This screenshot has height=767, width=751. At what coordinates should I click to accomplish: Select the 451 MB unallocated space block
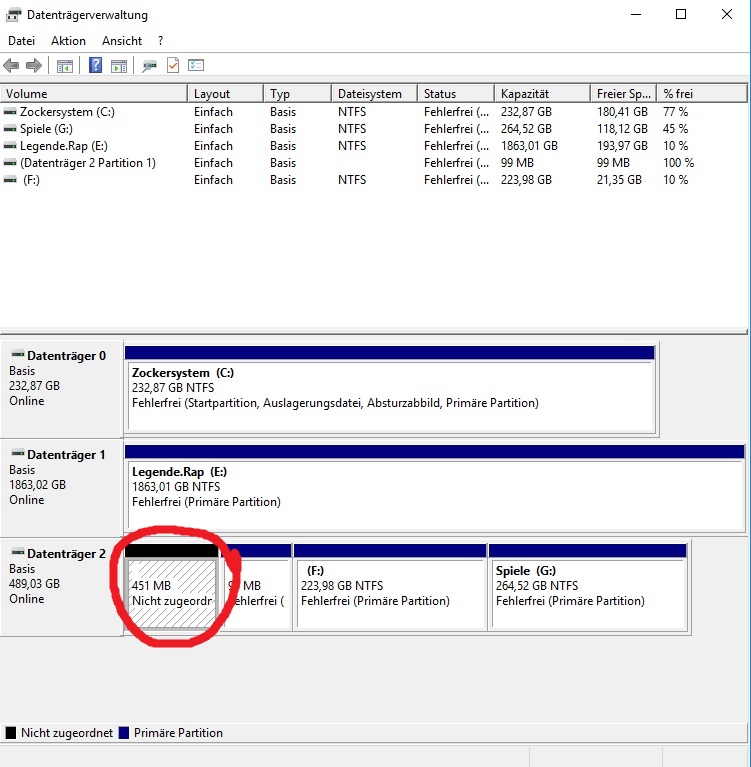171,587
